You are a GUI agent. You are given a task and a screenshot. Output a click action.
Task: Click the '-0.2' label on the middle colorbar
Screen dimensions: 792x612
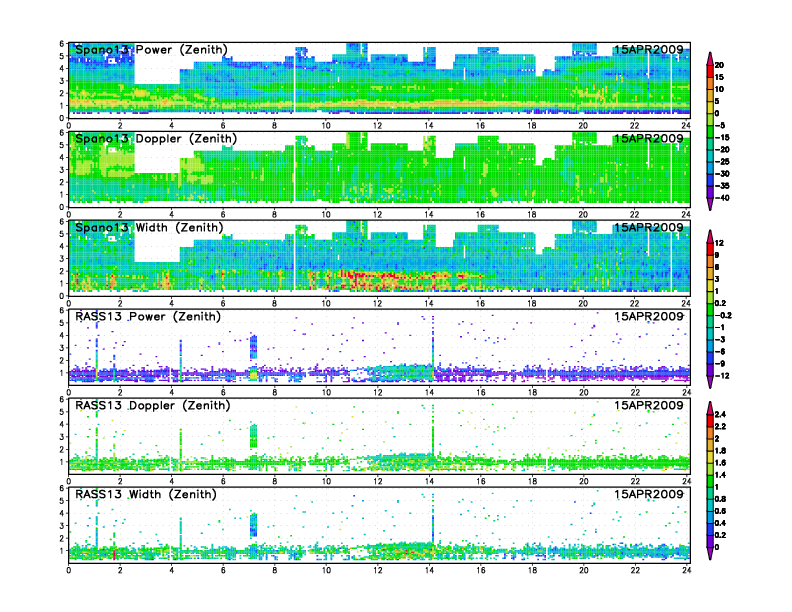pyautogui.click(x=723, y=316)
